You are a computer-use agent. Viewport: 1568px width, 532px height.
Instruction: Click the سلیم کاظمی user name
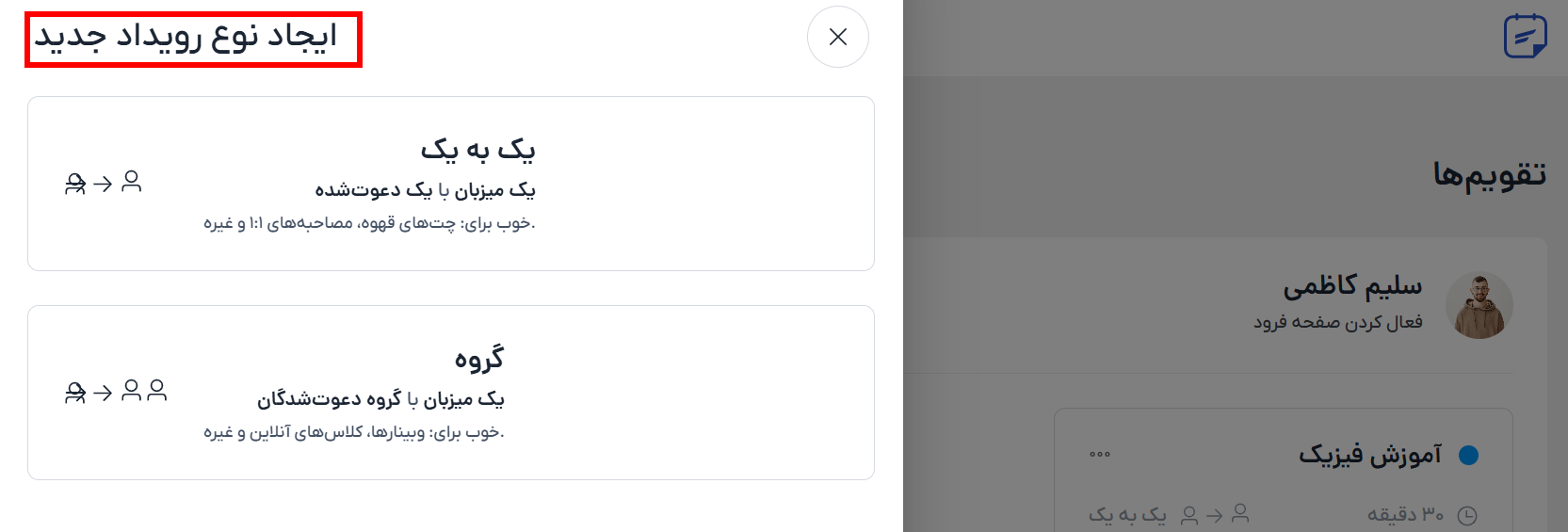[1351, 285]
